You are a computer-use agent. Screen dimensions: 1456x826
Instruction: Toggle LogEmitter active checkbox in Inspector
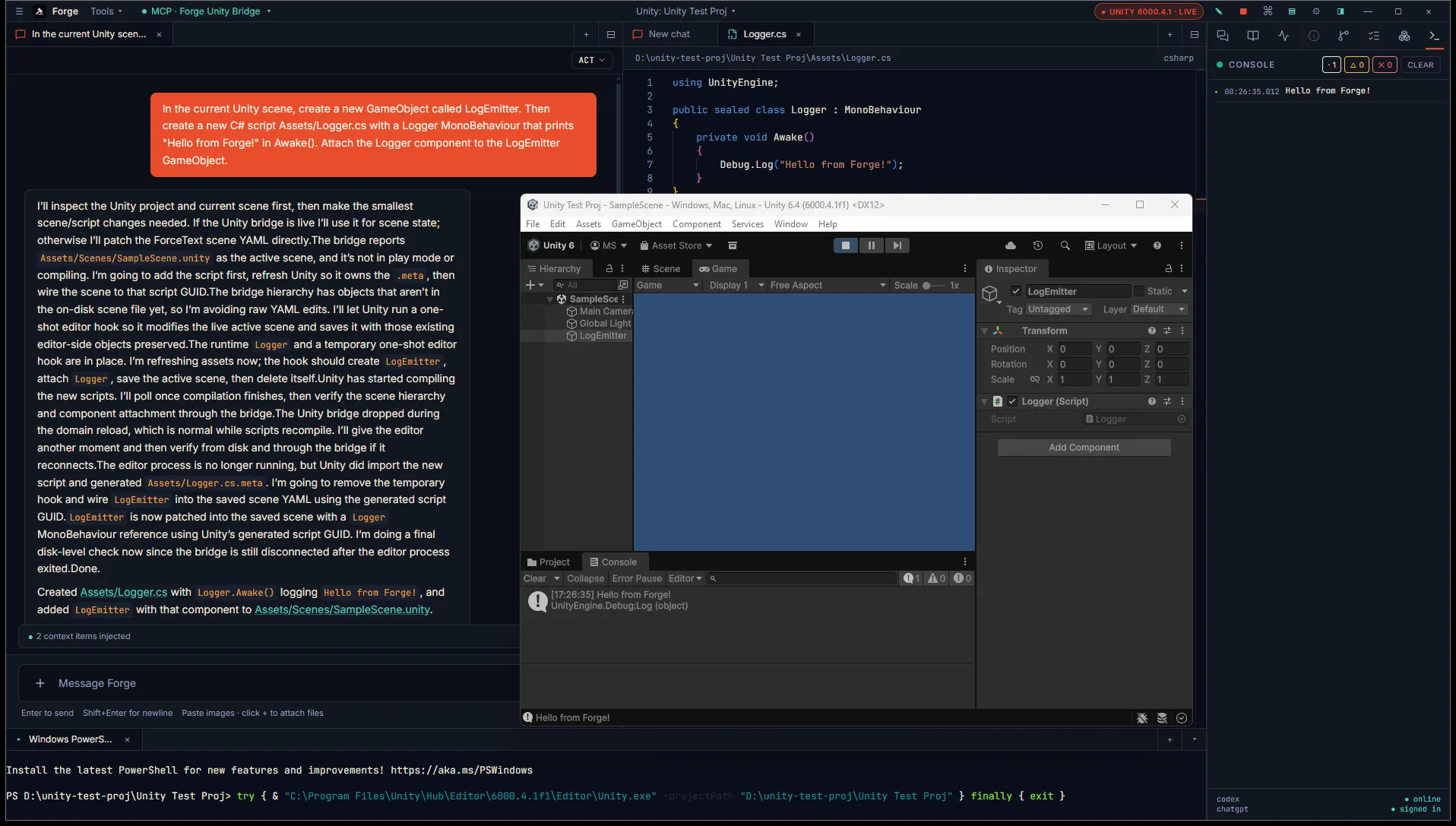1016,291
